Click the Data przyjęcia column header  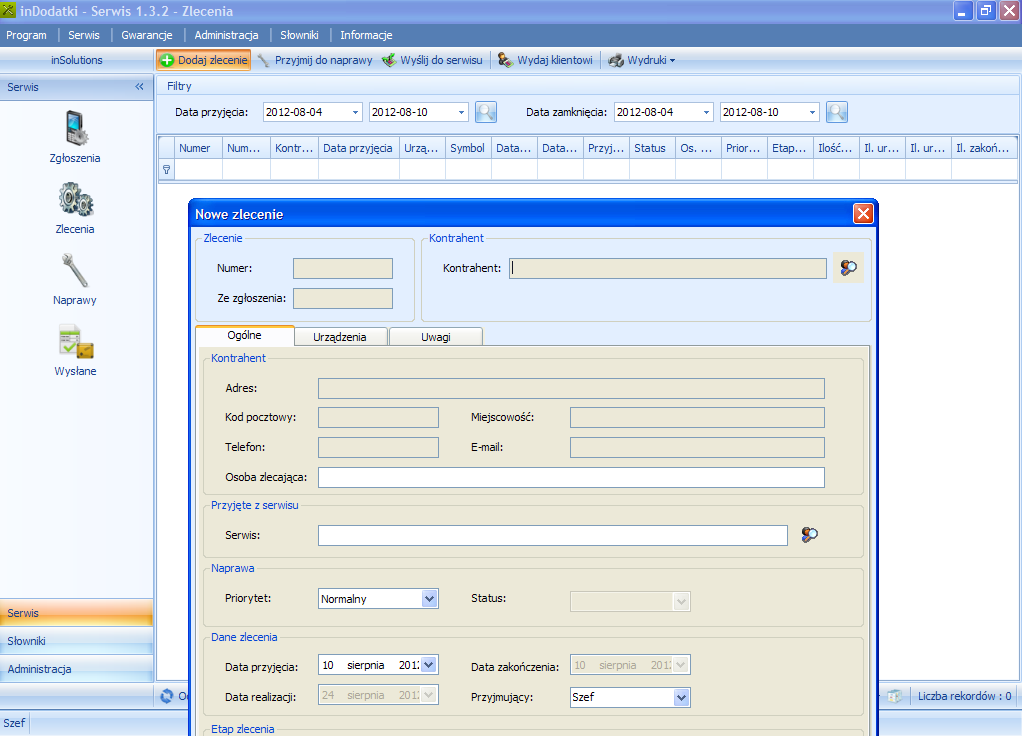pos(358,148)
